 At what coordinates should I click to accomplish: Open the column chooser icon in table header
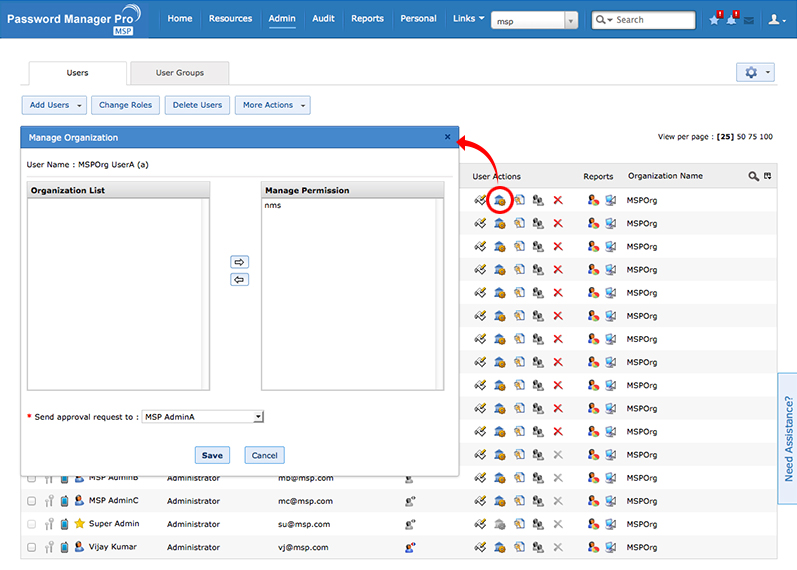pos(768,176)
